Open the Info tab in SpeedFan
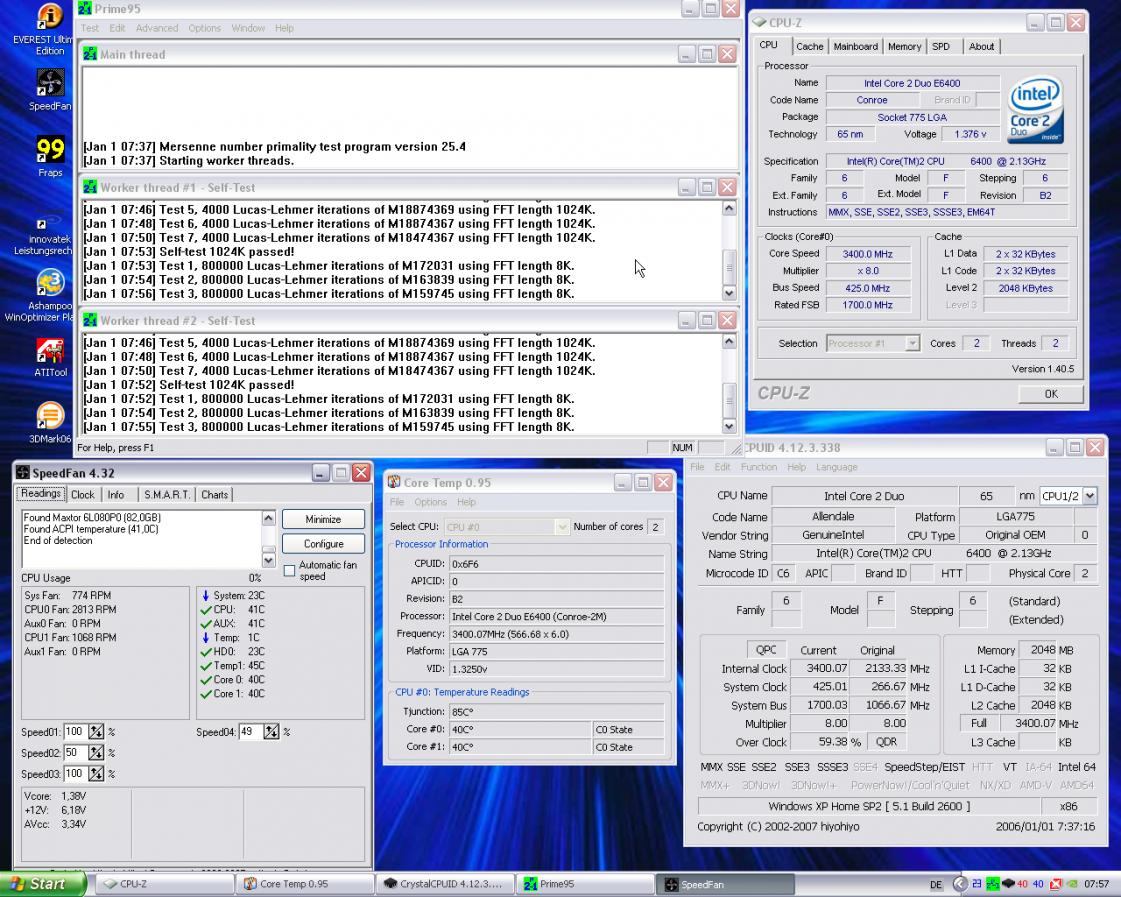The image size is (1121, 897). pyautogui.click(x=116, y=495)
